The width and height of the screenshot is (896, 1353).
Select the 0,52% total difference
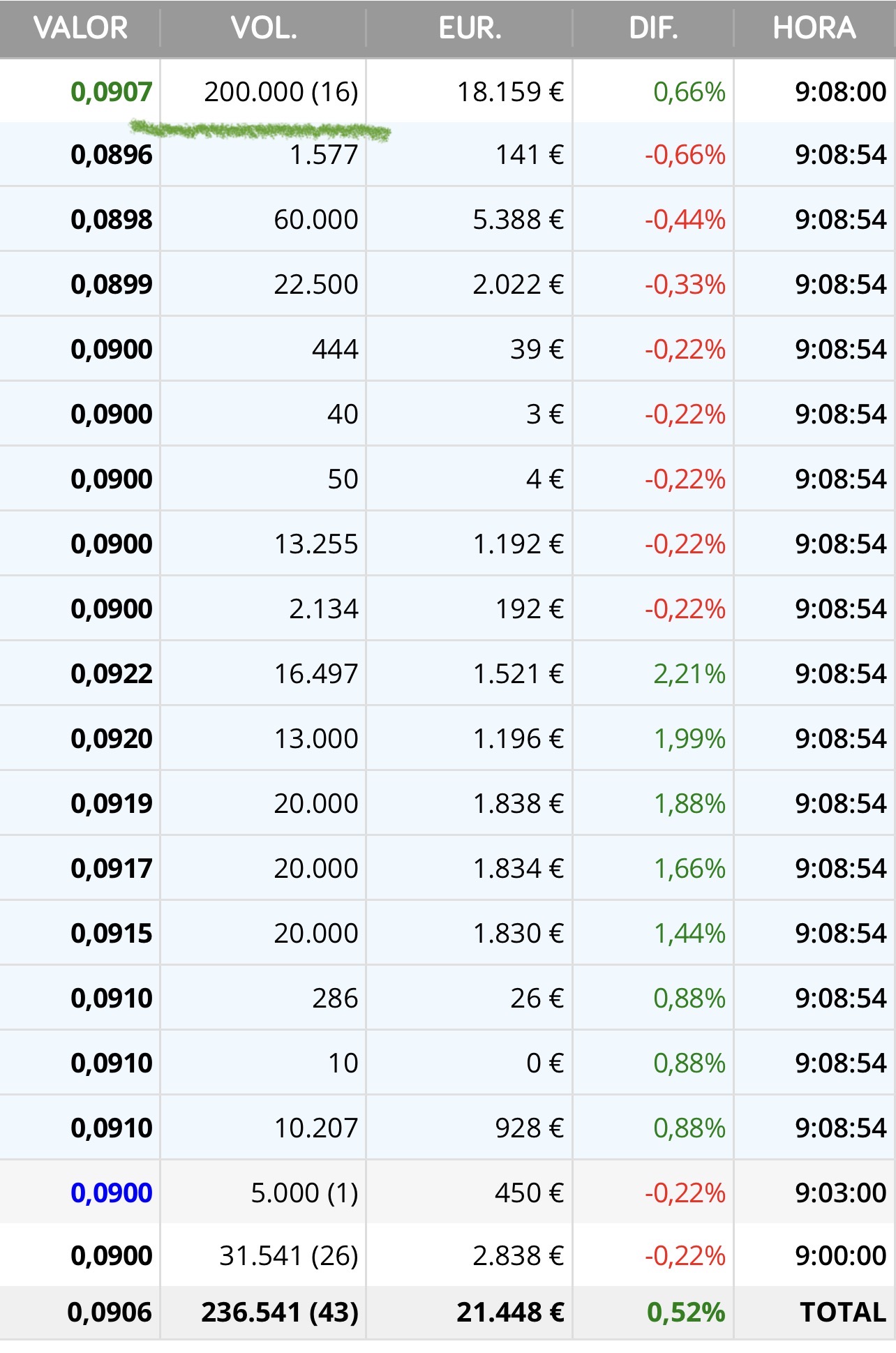[x=686, y=1313]
